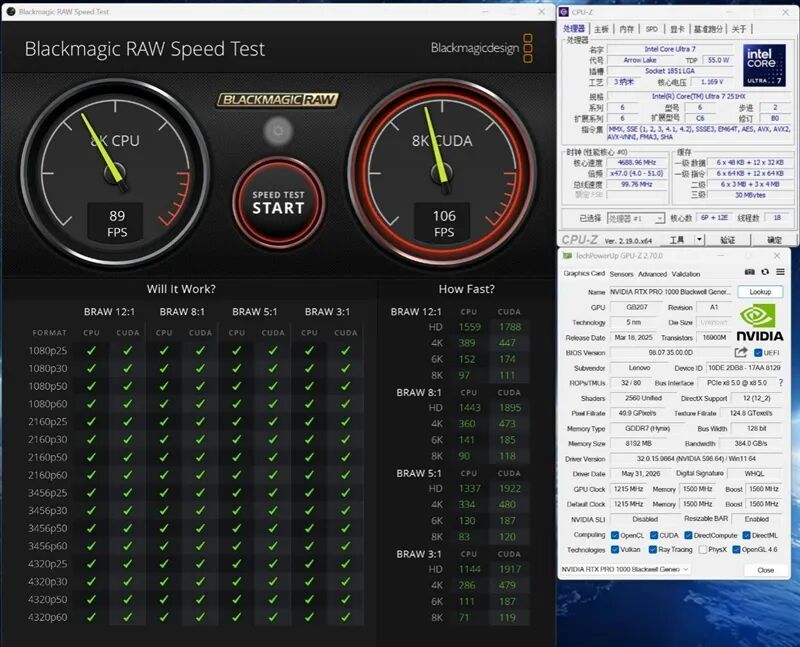Viewport: 800px width, 647px height.
Task: Click the Intel Core Ultra 7 logo in CPU-Z
Action: (764, 64)
